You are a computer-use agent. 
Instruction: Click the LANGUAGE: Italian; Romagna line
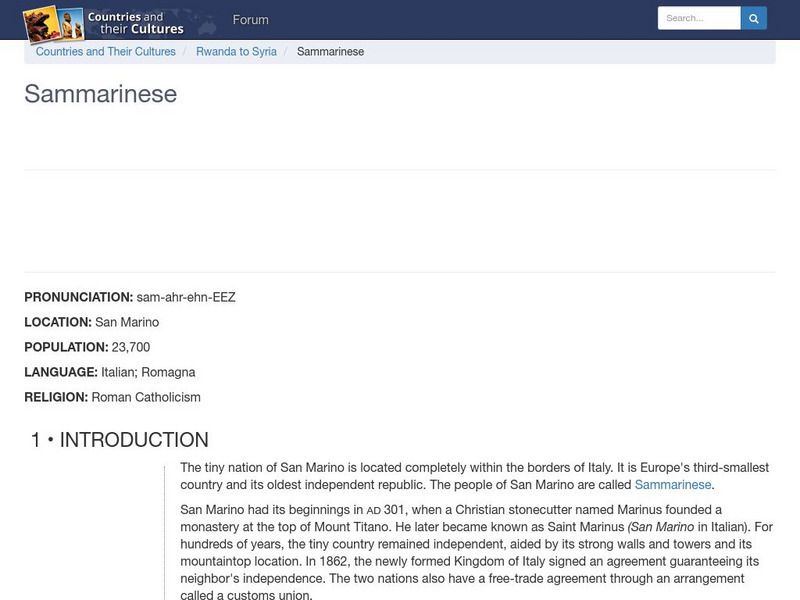110,372
